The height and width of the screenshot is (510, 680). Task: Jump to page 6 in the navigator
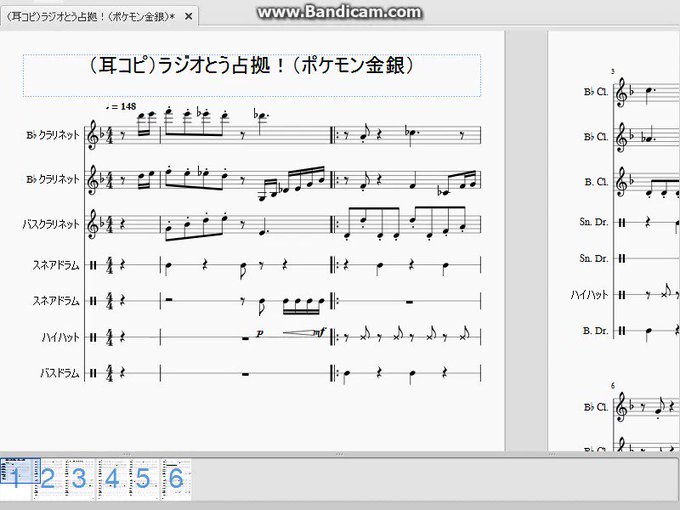[x=176, y=479]
